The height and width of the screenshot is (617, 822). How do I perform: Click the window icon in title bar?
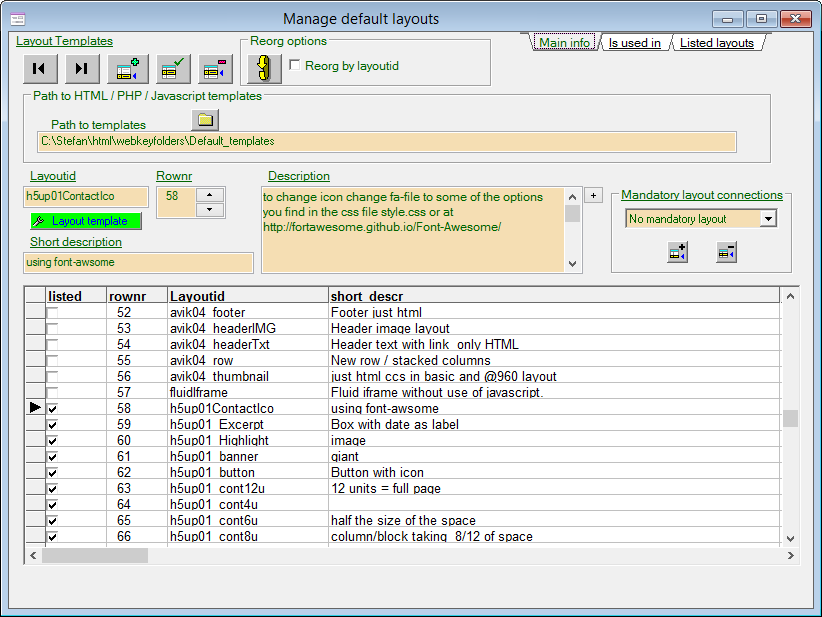pyautogui.click(x=18, y=19)
